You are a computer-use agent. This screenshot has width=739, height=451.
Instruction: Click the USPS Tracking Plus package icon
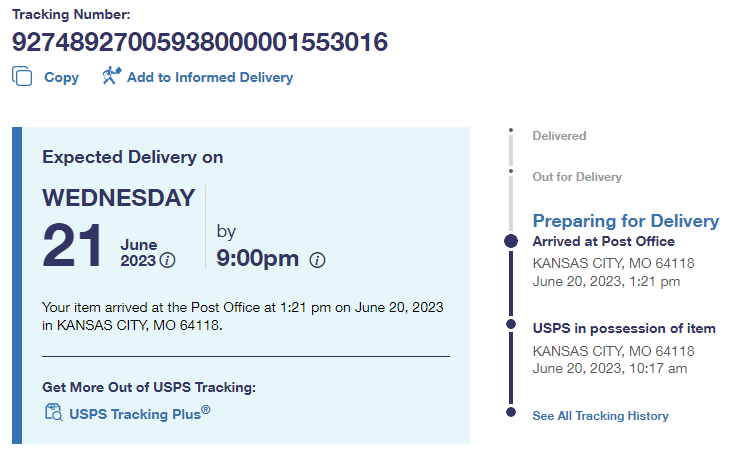point(53,413)
